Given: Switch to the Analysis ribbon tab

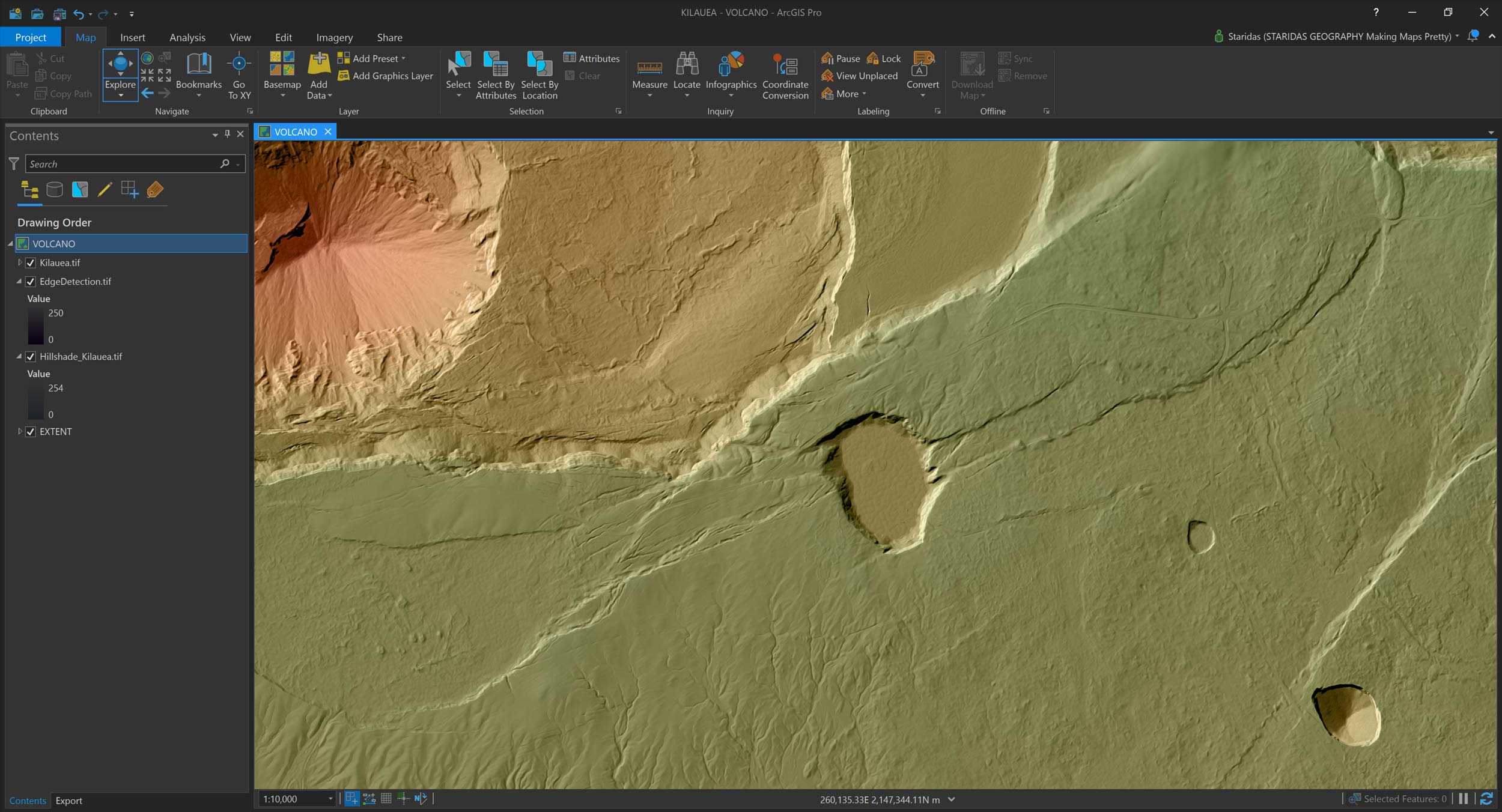Looking at the screenshot, I should point(187,37).
